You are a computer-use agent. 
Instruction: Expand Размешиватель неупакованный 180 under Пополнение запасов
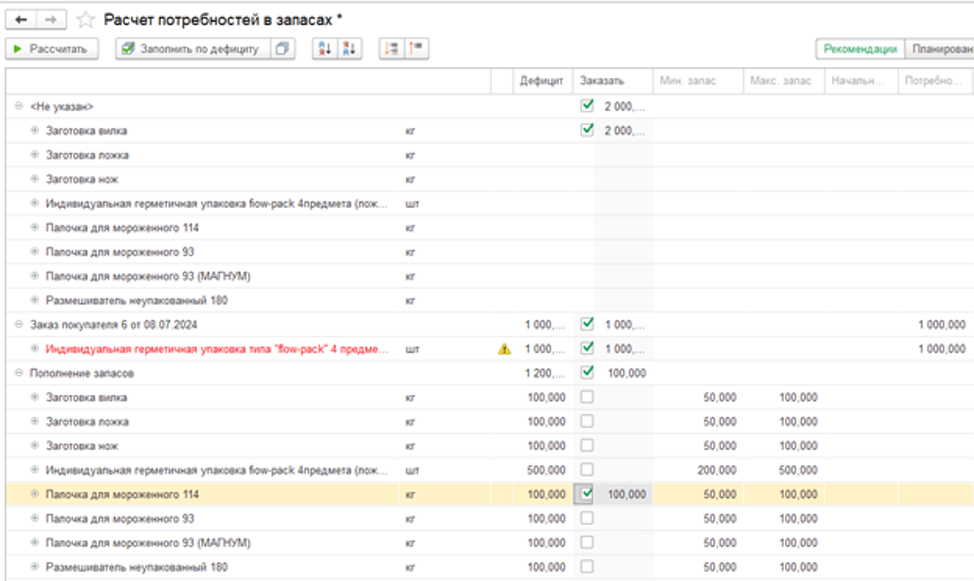click(35, 567)
